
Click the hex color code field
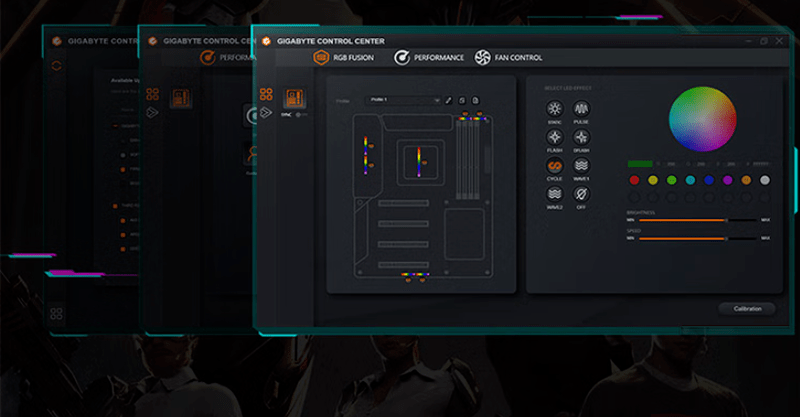pyautogui.click(x=761, y=164)
